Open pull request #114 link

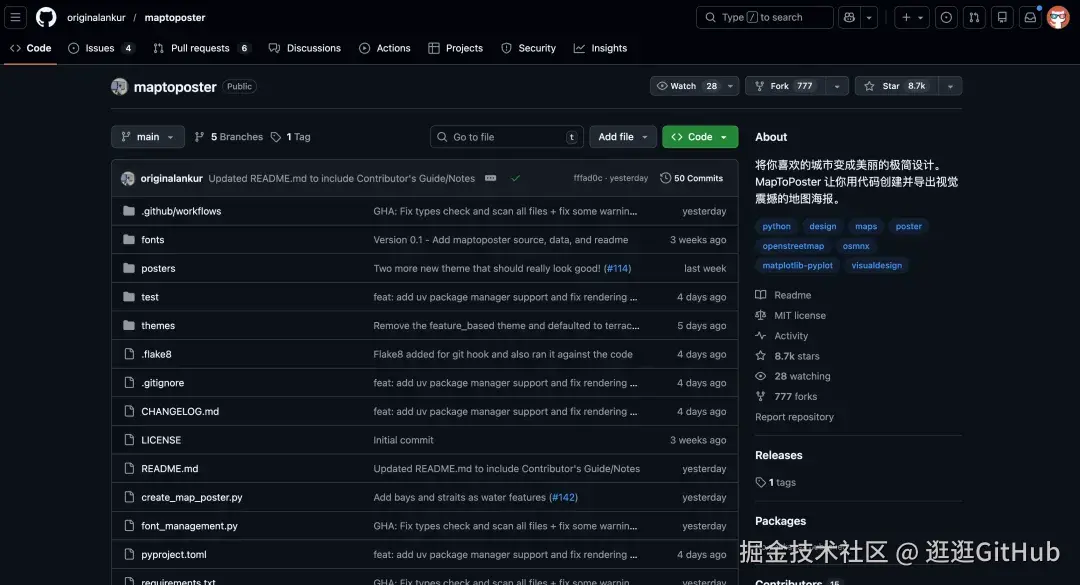point(618,268)
